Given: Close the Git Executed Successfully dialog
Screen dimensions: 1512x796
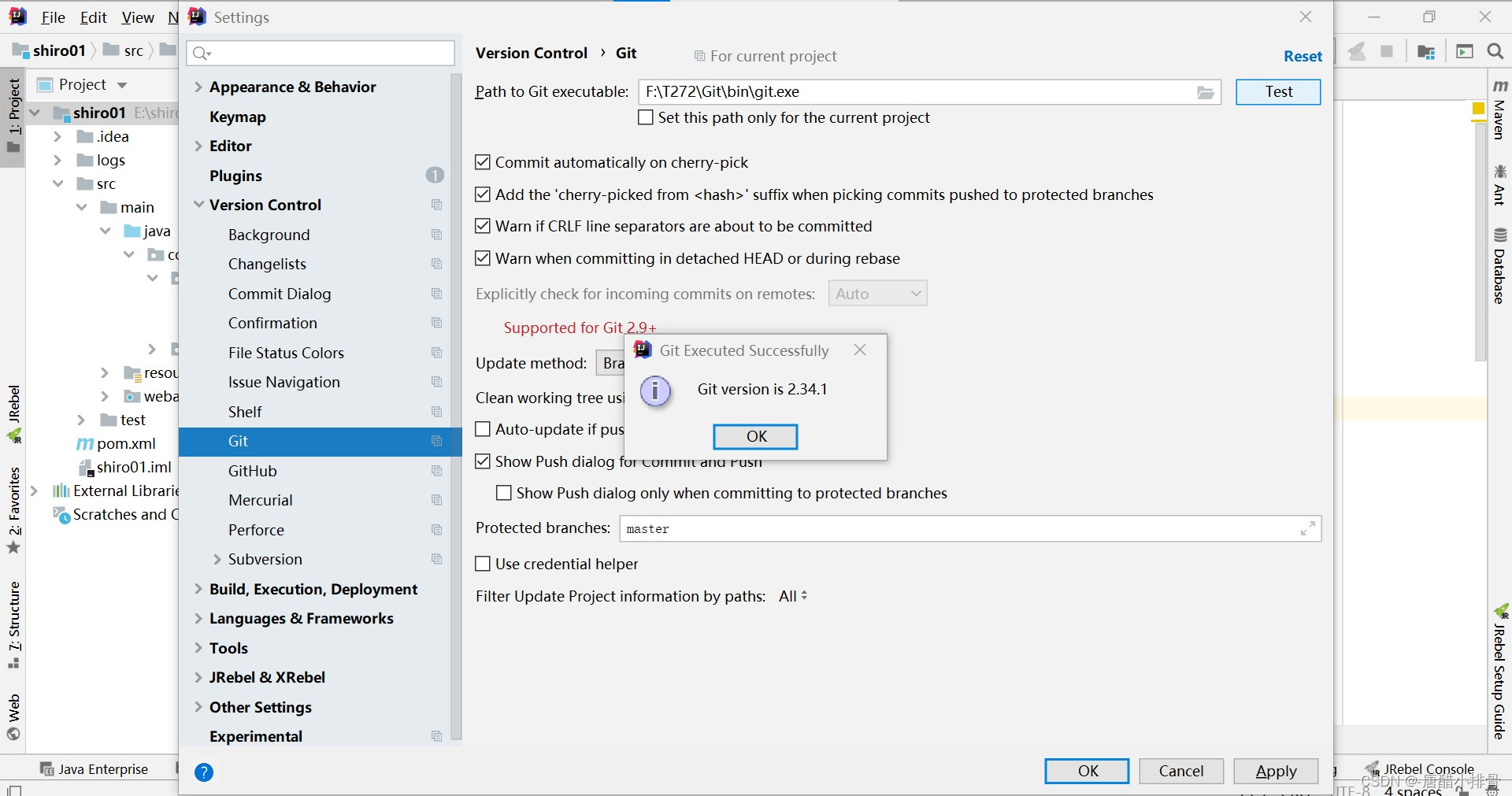Looking at the screenshot, I should [860, 350].
